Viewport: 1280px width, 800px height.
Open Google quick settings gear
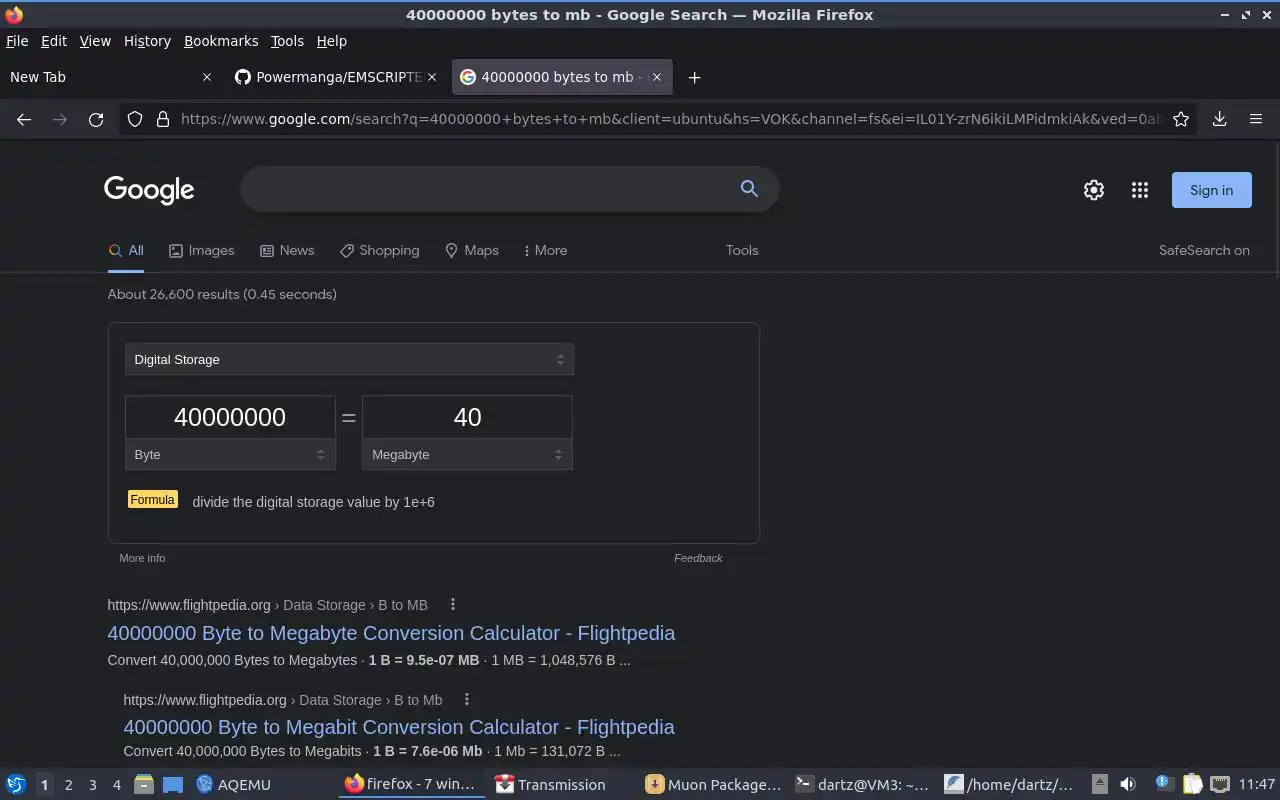click(x=1094, y=190)
